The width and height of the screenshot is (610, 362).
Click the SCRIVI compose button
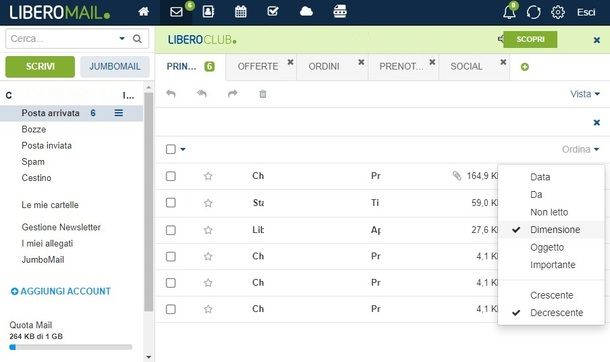(x=40, y=66)
